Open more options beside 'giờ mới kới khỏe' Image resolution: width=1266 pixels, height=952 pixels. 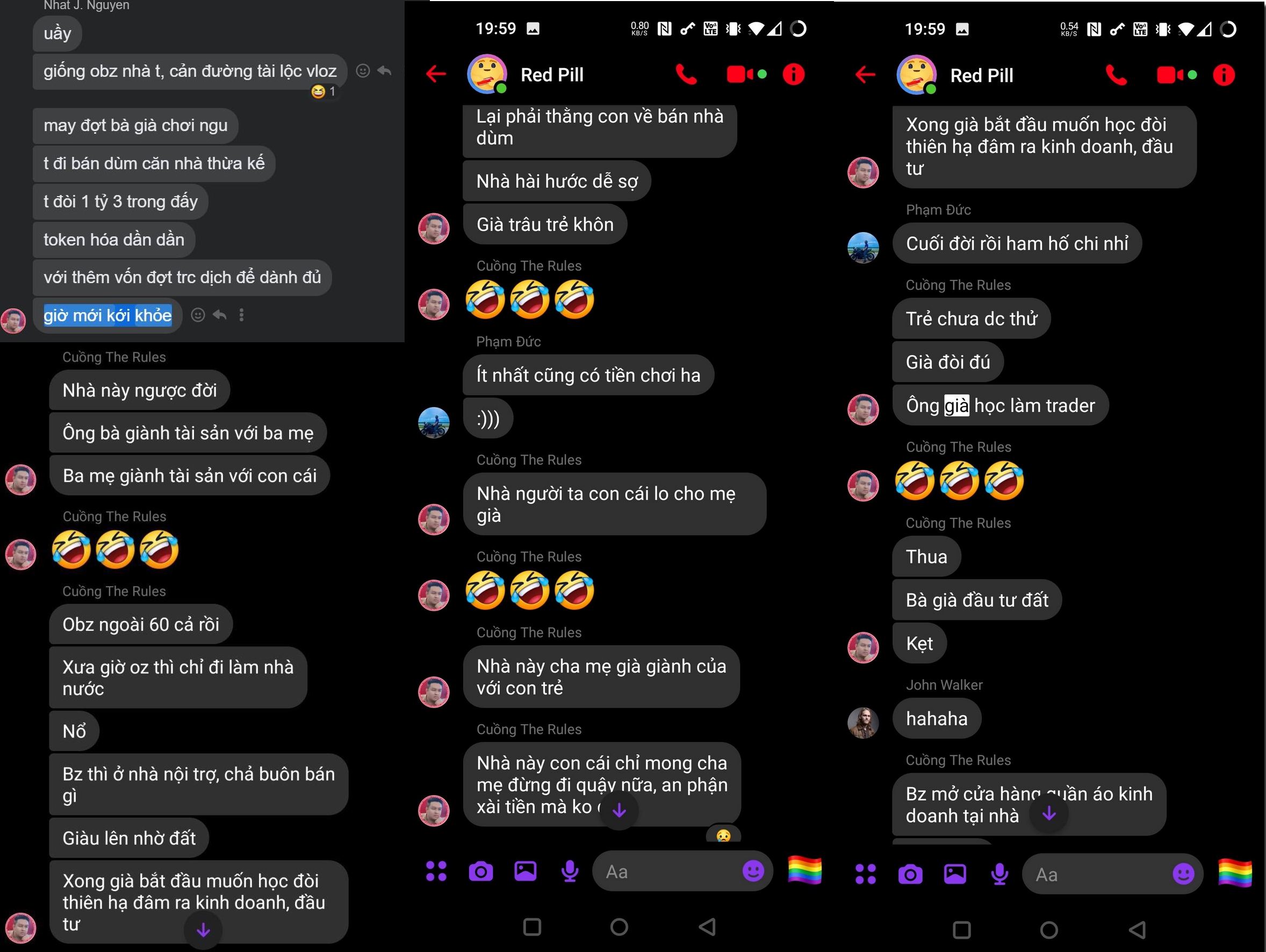click(241, 315)
